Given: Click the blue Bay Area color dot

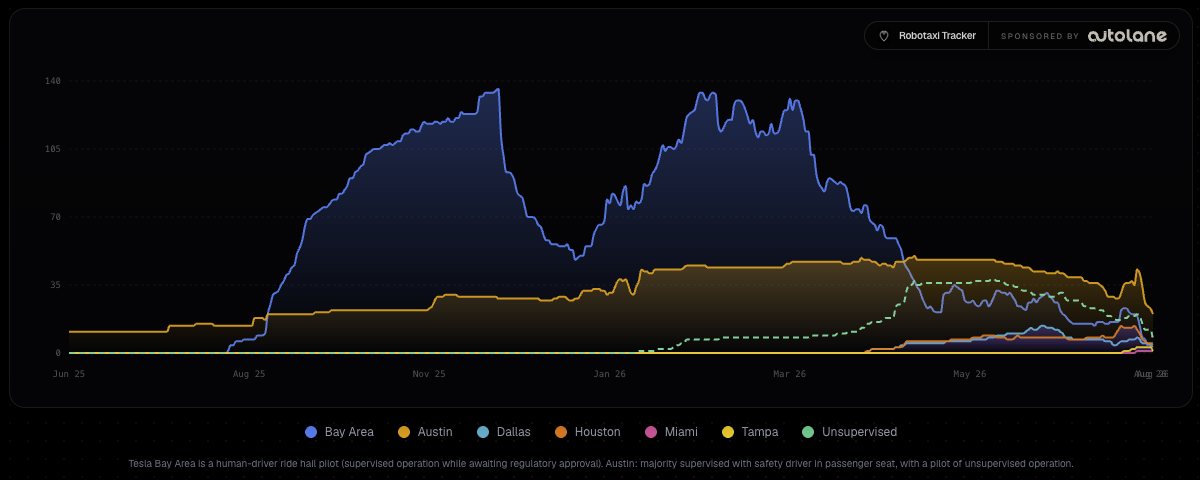Looking at the screenshot, I should point(311,432).
